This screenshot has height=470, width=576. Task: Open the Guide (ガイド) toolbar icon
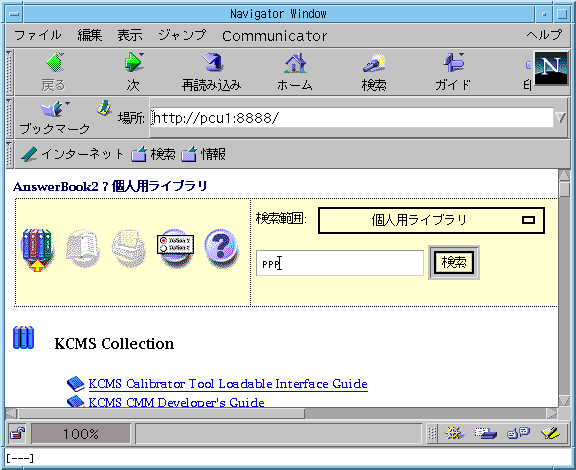click(x=454, y=63)
